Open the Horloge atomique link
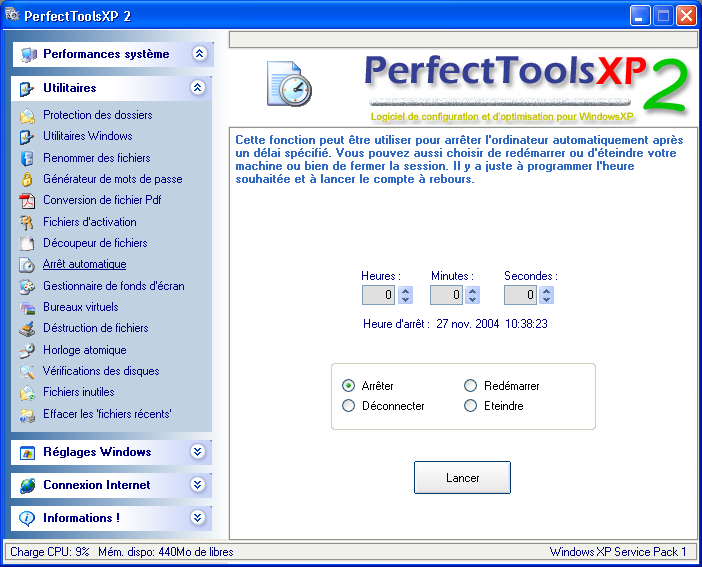The height and width of the screenshot is (567, 702). tap(85, 350)
